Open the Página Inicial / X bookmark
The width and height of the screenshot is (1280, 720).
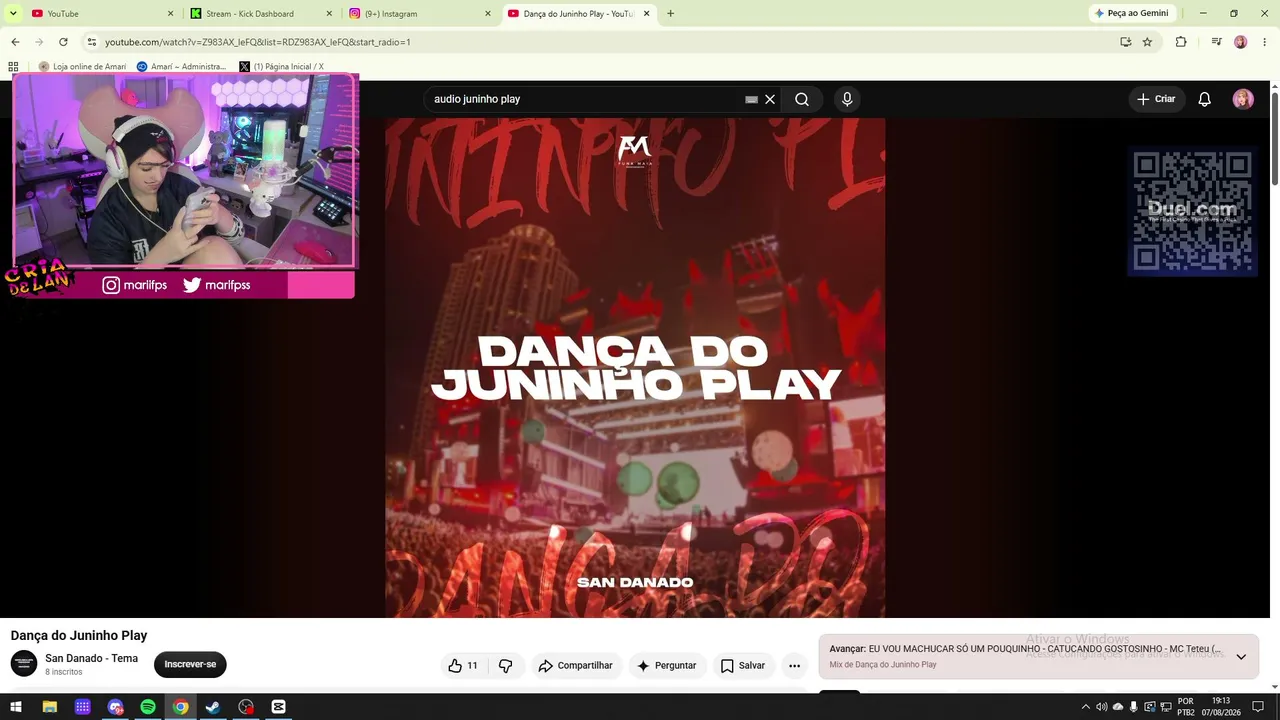pos(281,67)
